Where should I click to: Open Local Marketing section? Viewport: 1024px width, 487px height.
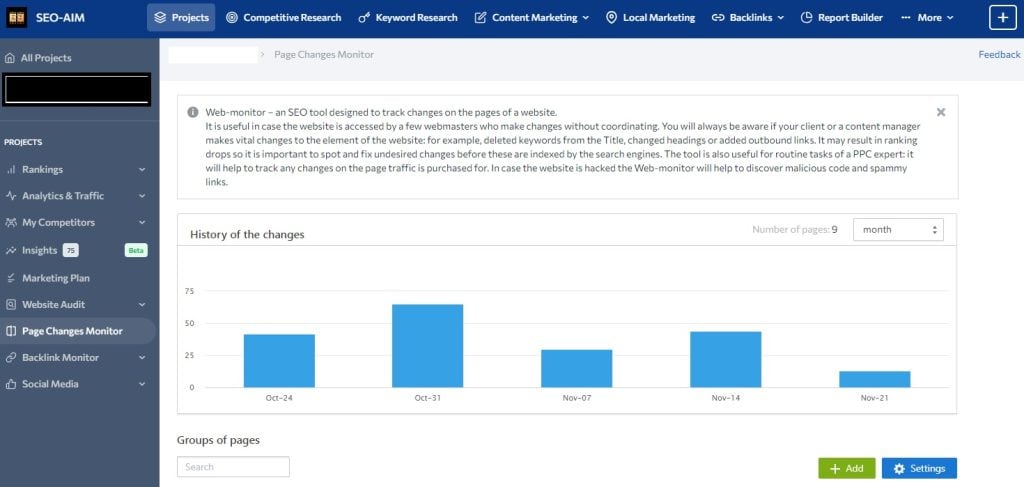tap(650, 18)
